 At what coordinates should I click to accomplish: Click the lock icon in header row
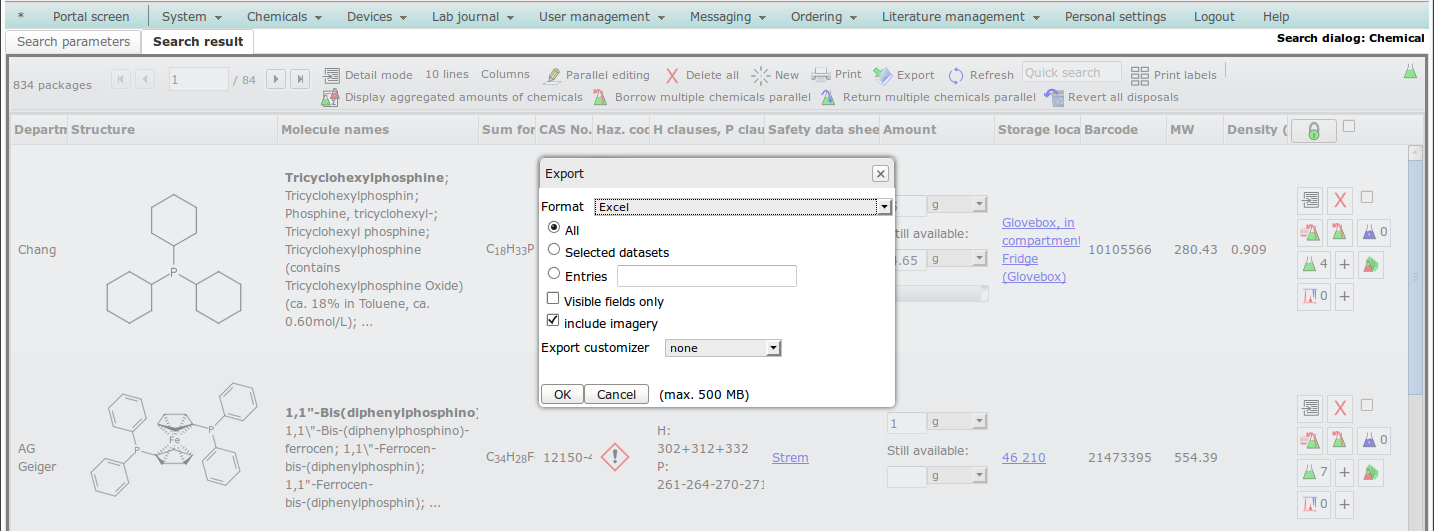point(1313,131)
